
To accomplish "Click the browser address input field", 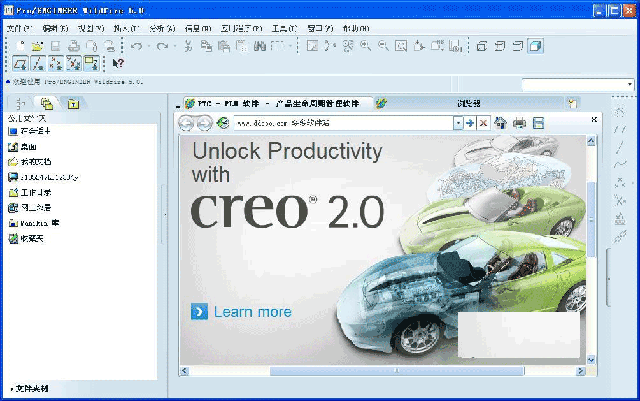I will click(343, 123).
